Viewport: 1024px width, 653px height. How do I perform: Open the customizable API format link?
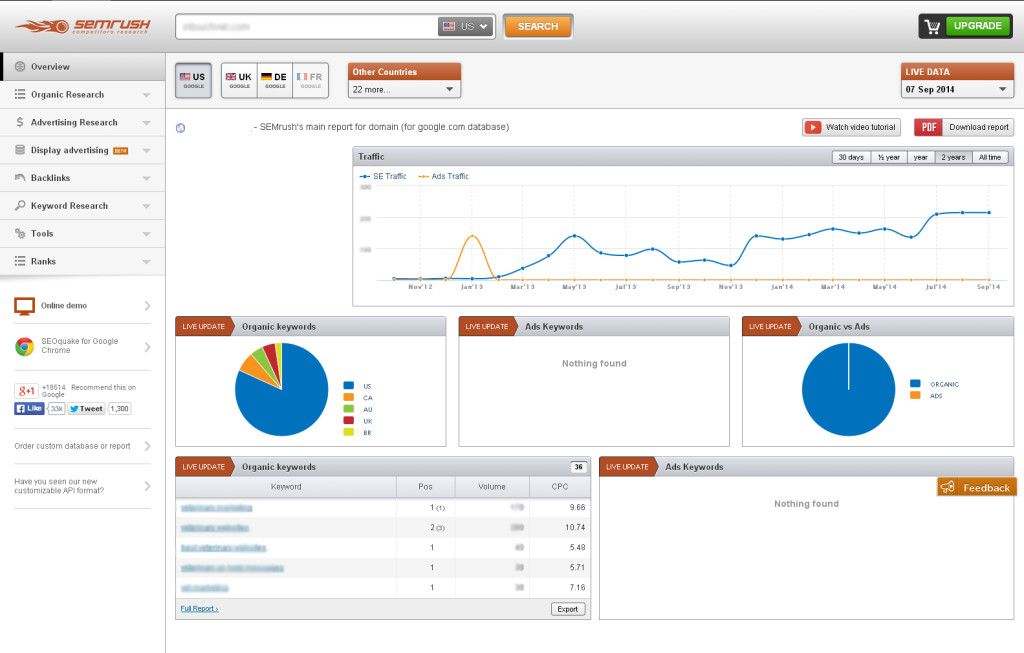(82, 486)
